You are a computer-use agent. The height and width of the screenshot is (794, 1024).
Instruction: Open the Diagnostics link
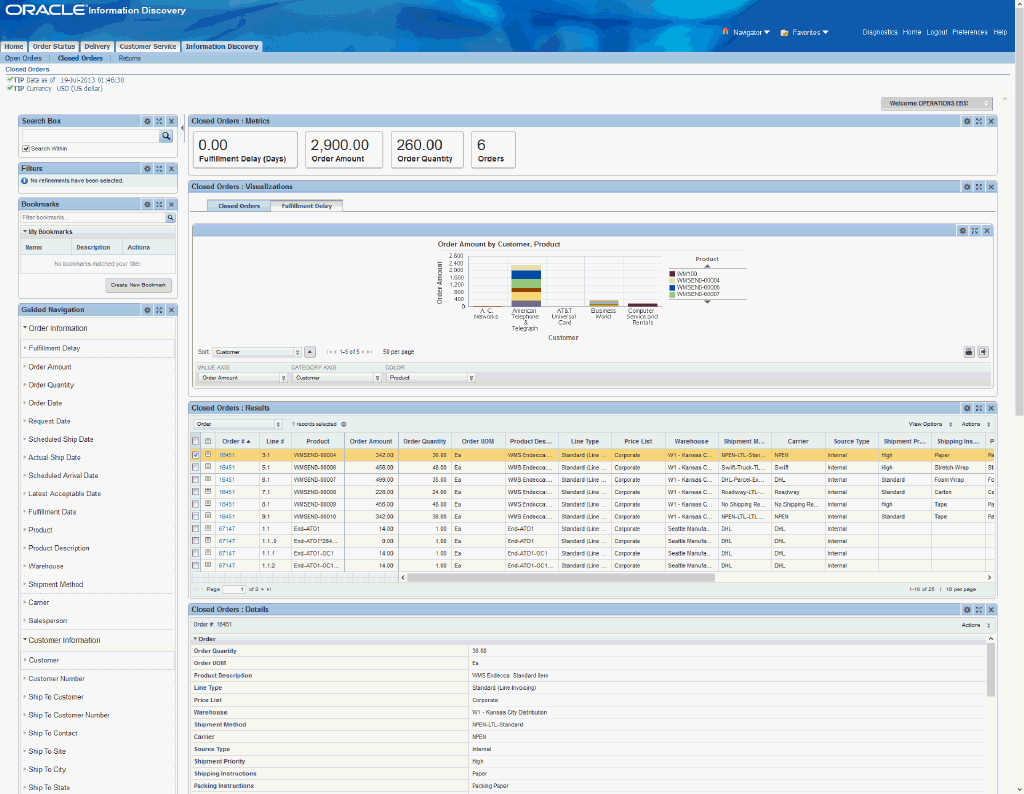[x=880, y=32]
